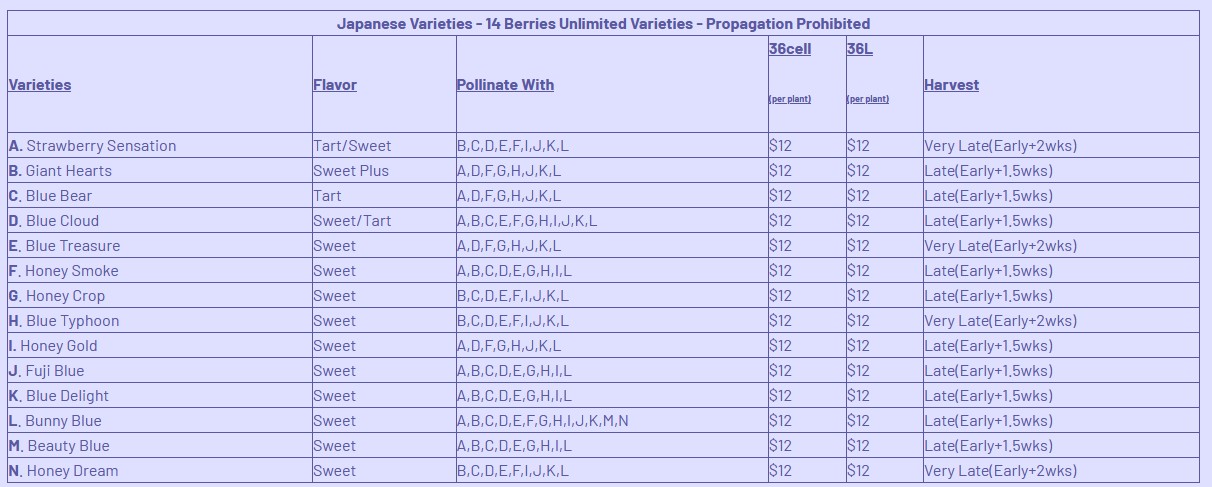Select the Strawberry Sensation variety name
Viewport: 1212px width, 487px height.
(x=101, y=146)
